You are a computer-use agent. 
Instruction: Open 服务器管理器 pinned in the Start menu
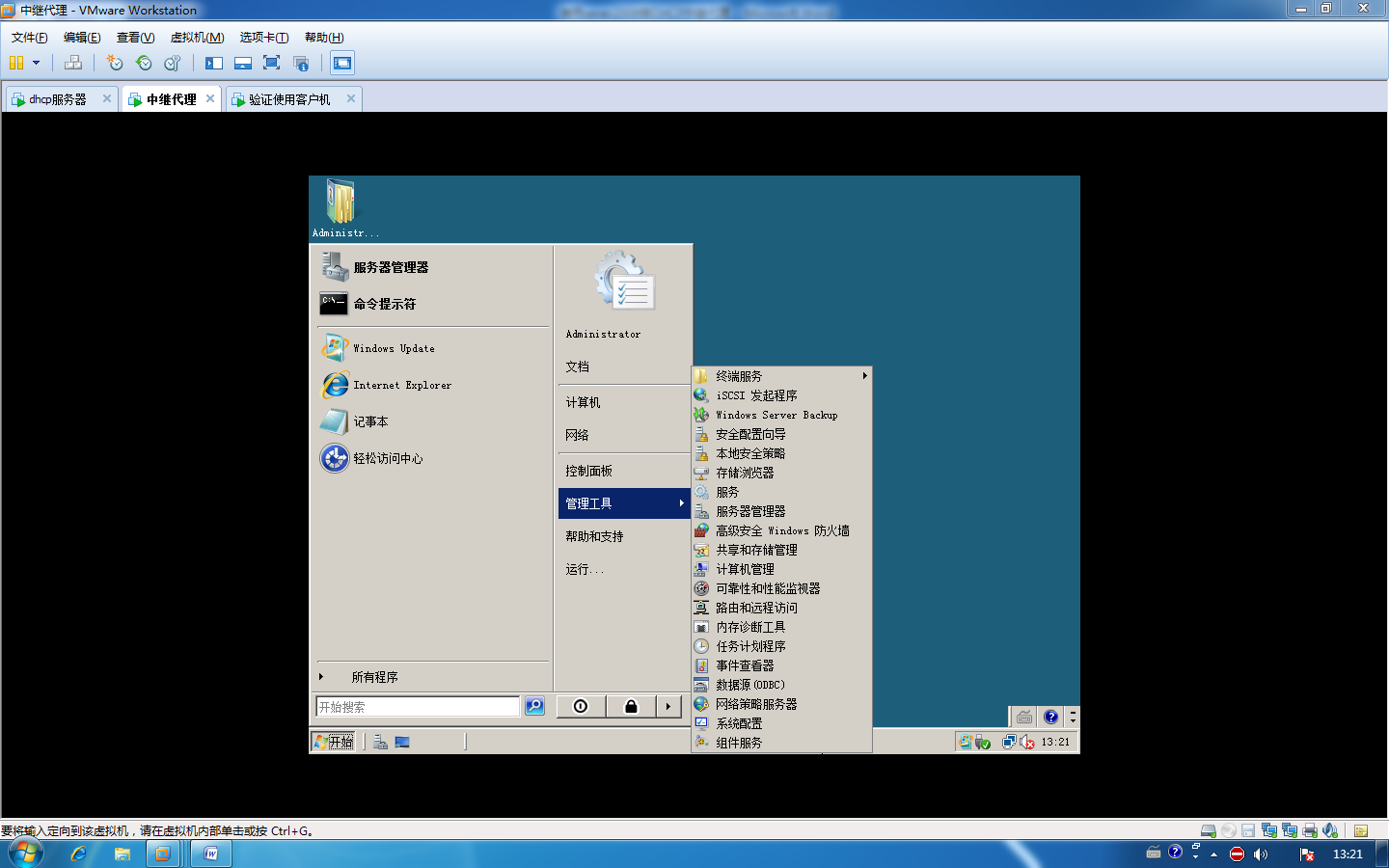(433, 267)
